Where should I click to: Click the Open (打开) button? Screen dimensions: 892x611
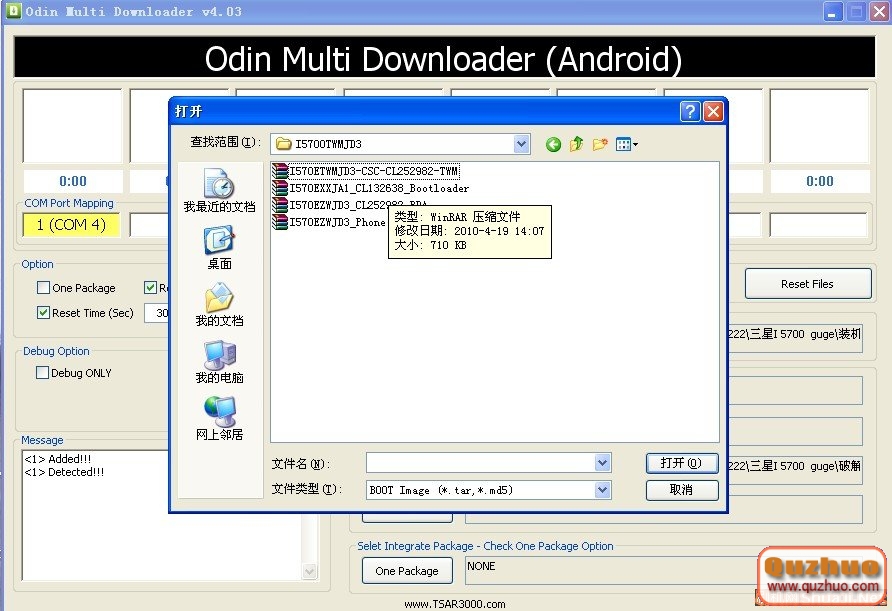682,463
